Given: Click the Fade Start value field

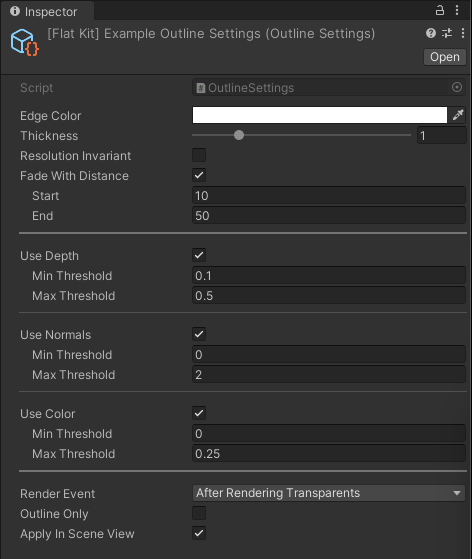Looking at the screenshot, I should pos(329,196).
